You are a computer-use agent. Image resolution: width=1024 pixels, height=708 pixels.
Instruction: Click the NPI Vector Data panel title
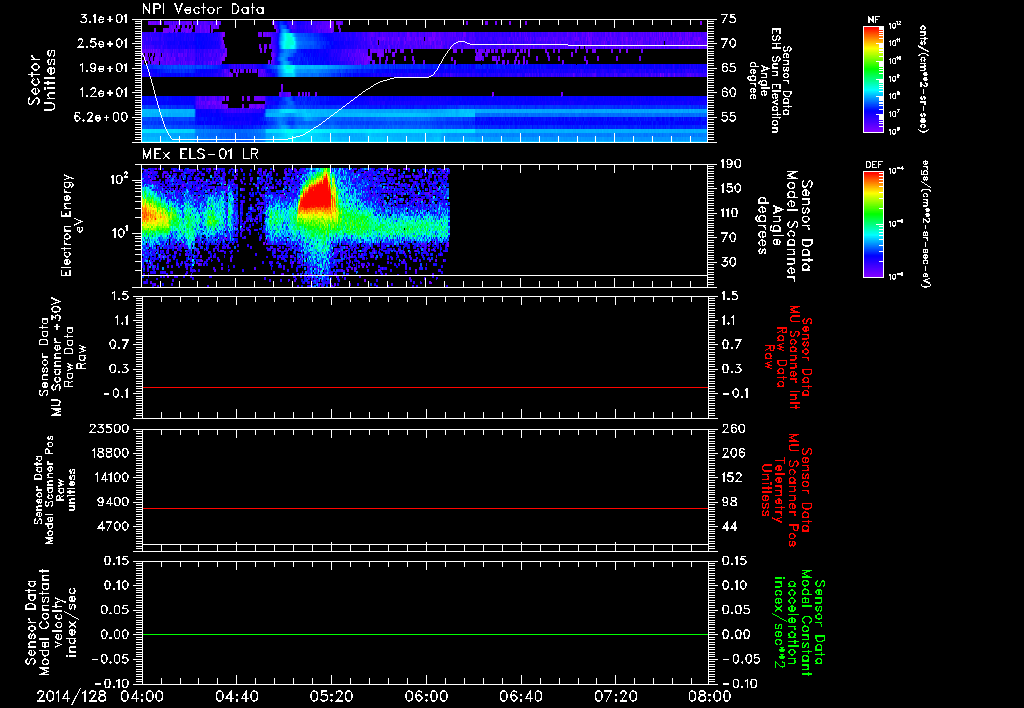203,9
